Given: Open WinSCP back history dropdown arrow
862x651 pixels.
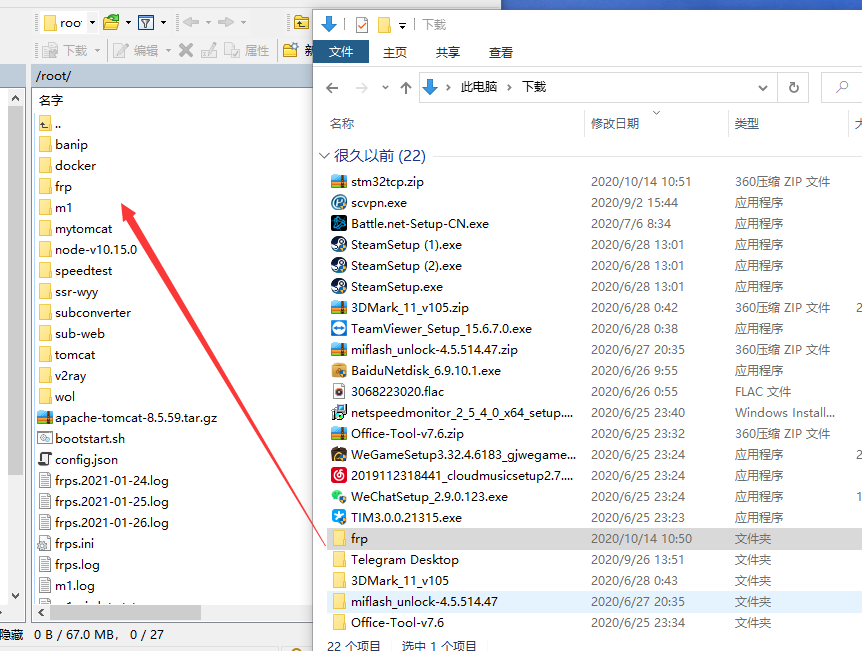Looking at the screenshot, I should [208, 23].
